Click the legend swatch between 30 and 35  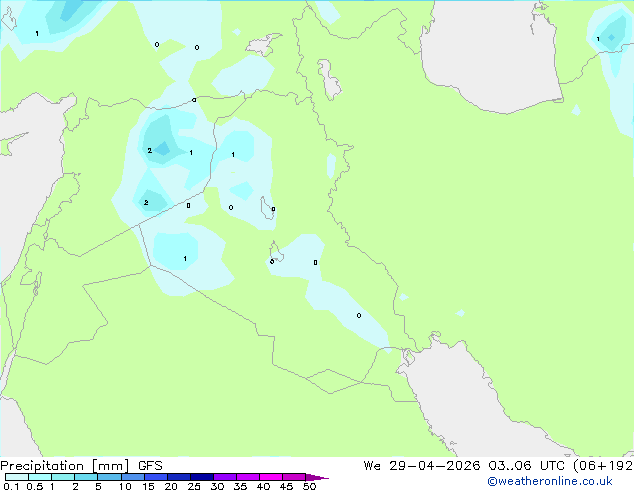click(224, 477)
